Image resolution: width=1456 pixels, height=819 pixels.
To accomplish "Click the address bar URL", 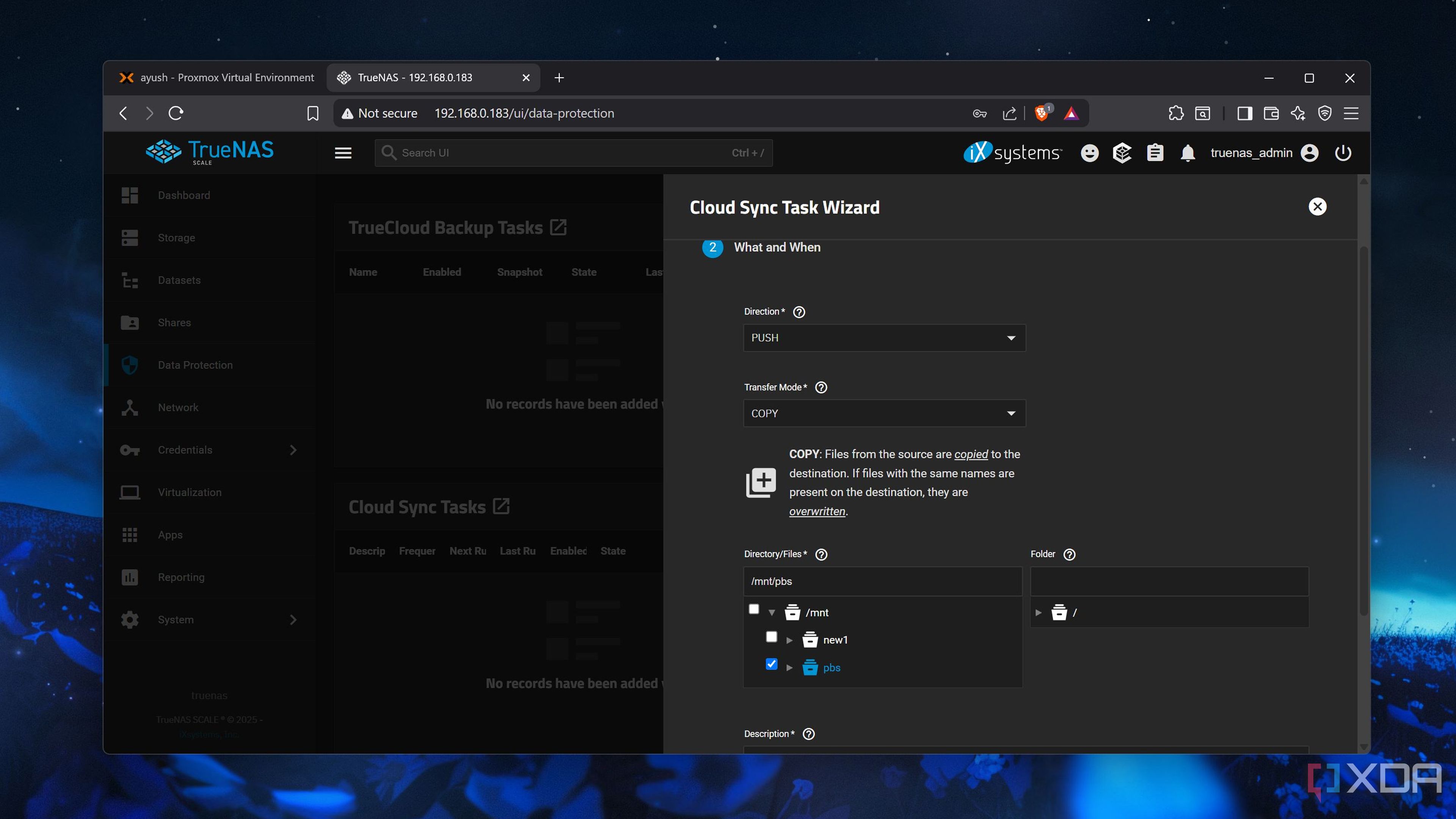I will (x=524, y=113).
